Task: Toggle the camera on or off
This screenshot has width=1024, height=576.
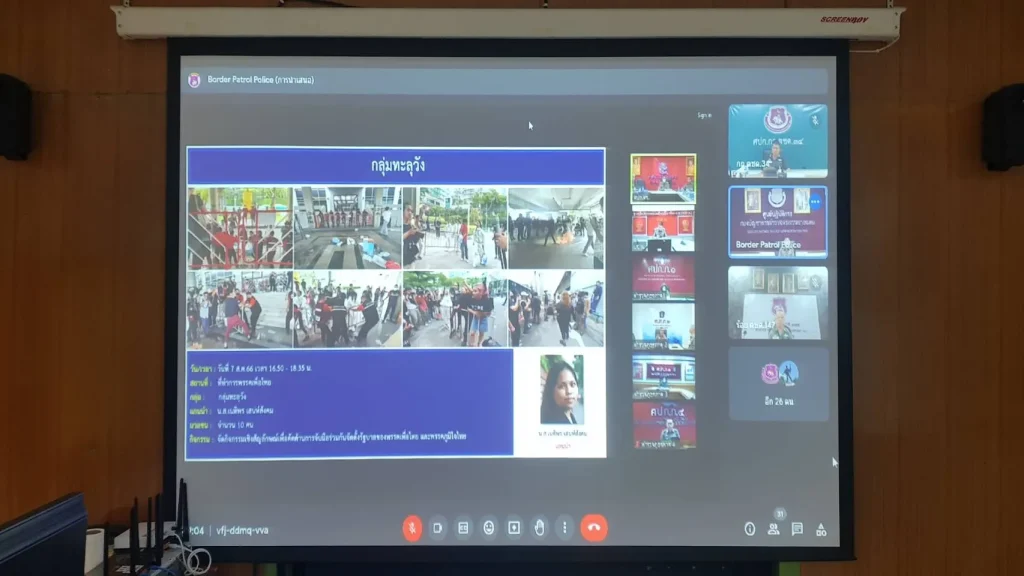Action: (x=438, y=528)
